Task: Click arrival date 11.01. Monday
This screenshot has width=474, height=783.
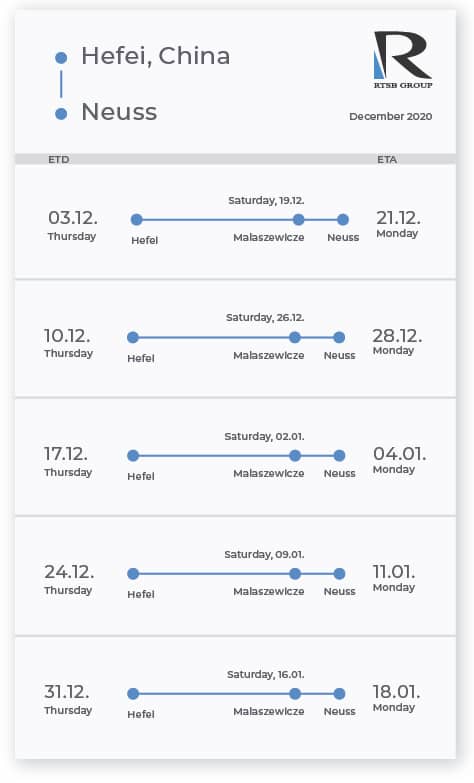Action: [394, 578]
